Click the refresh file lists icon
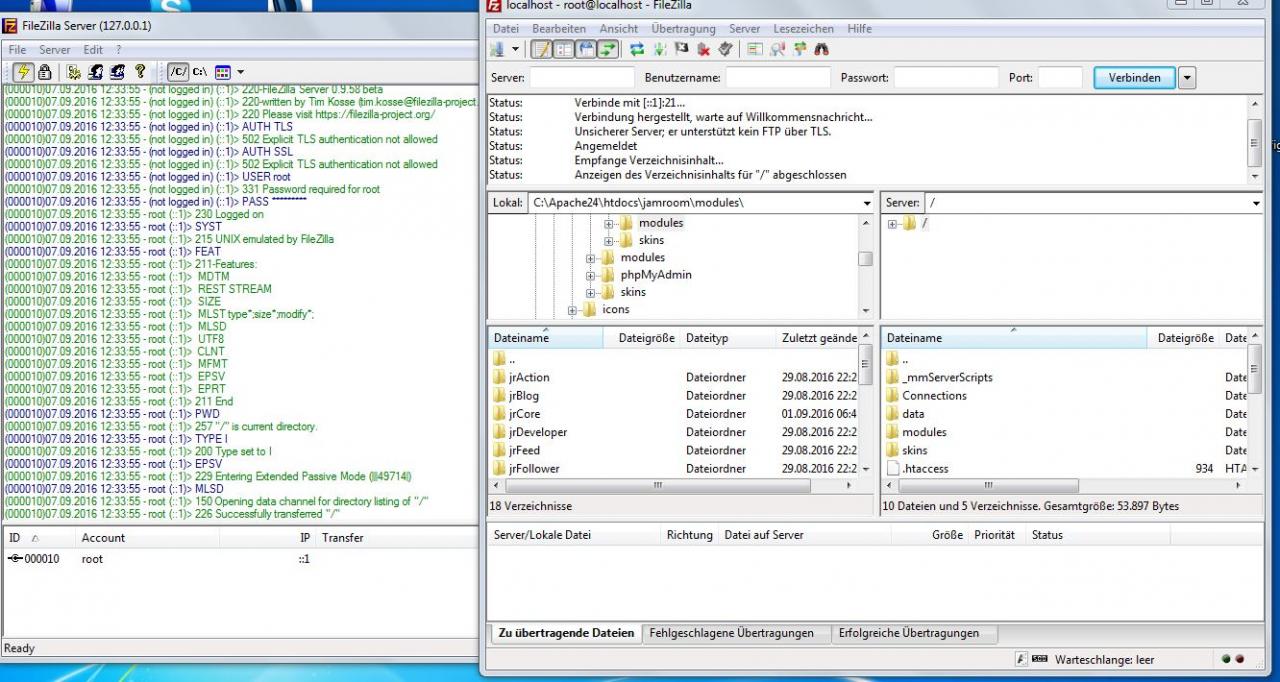The image size is (1280, 682). coord(636,49)
